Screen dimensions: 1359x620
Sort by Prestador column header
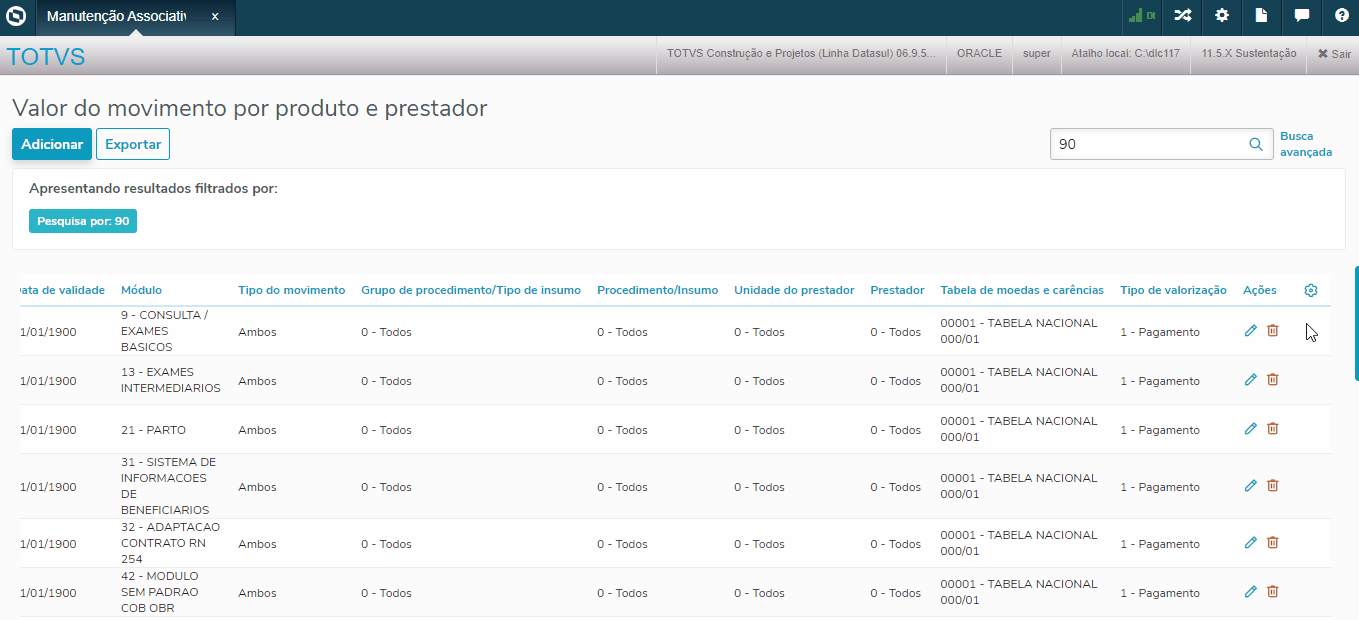click(897, 290)
